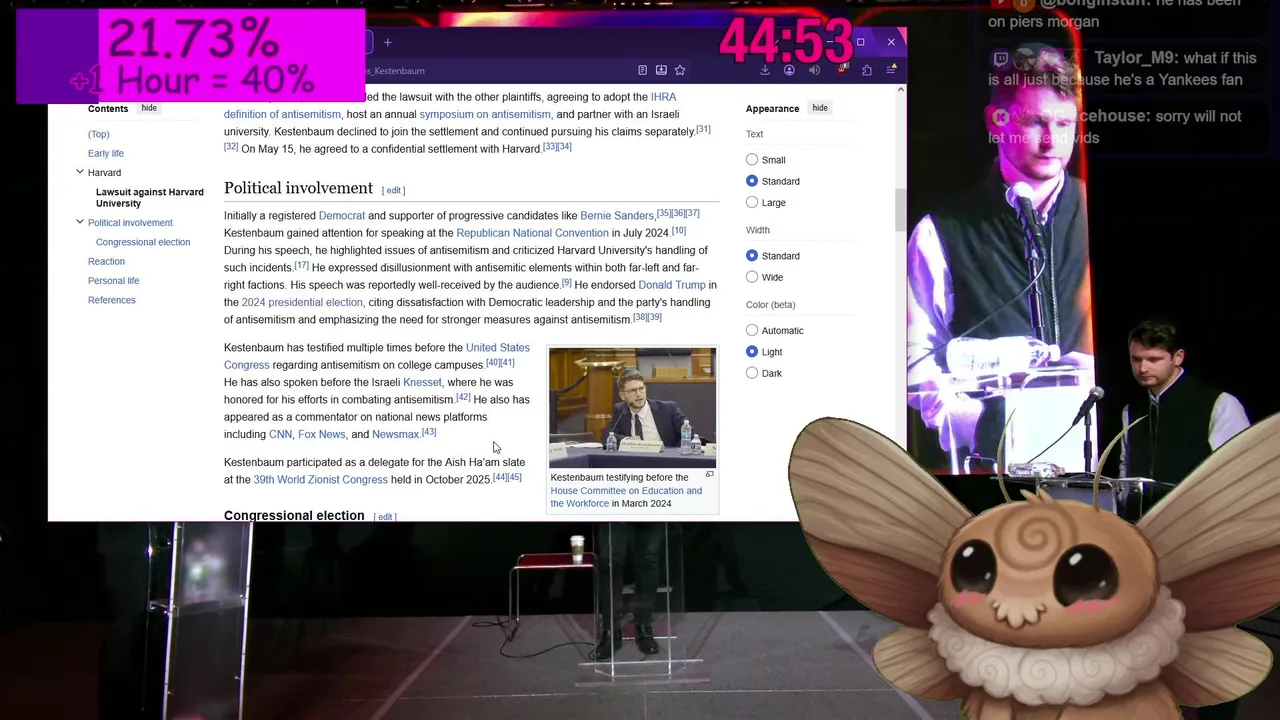Select Automatic color mode
Screen dimensions: 1280x720
[x=752, y=331]
